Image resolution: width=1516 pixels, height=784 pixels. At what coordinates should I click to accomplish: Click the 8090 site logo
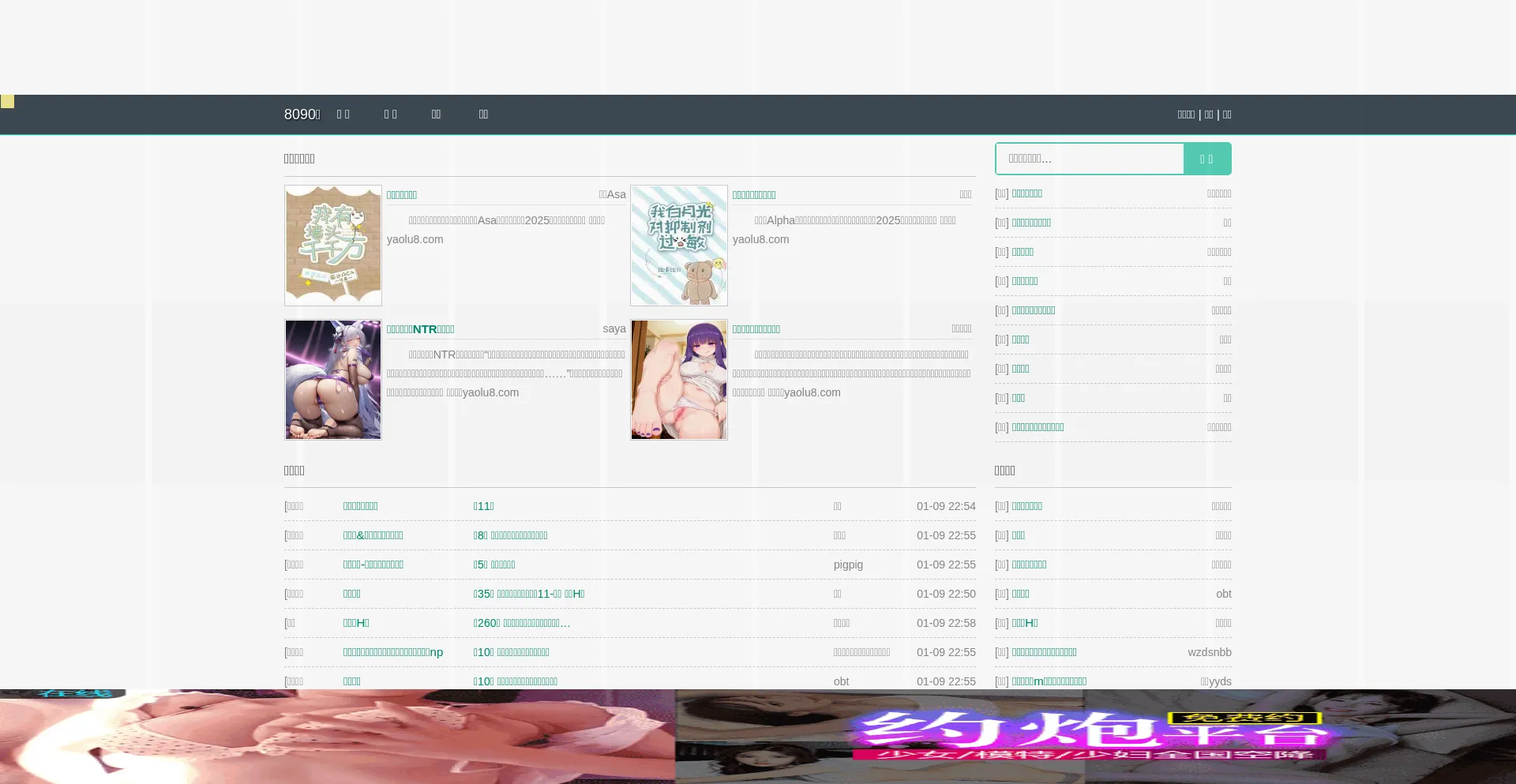pyautogui.click(x=302, y=114)
